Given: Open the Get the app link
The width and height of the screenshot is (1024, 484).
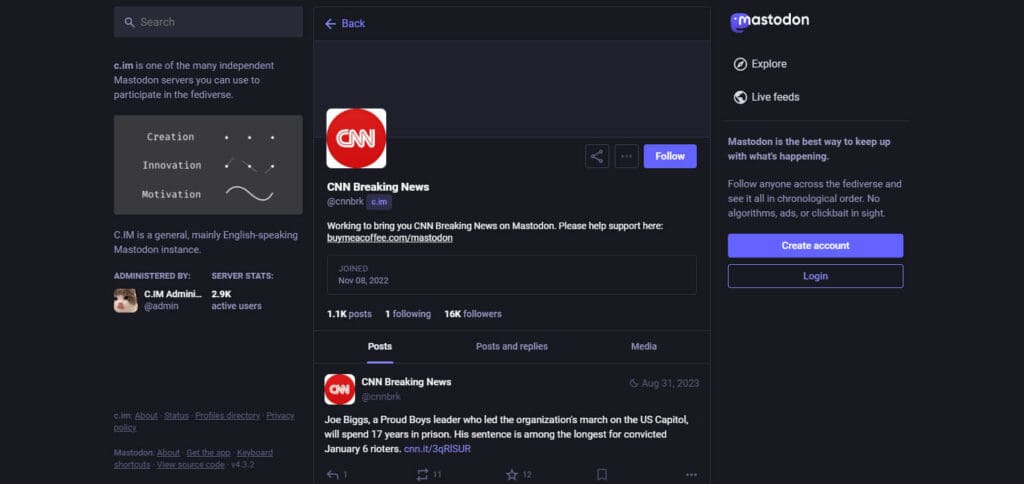Looking at the screenshot, I should click(x=208, y=453).
